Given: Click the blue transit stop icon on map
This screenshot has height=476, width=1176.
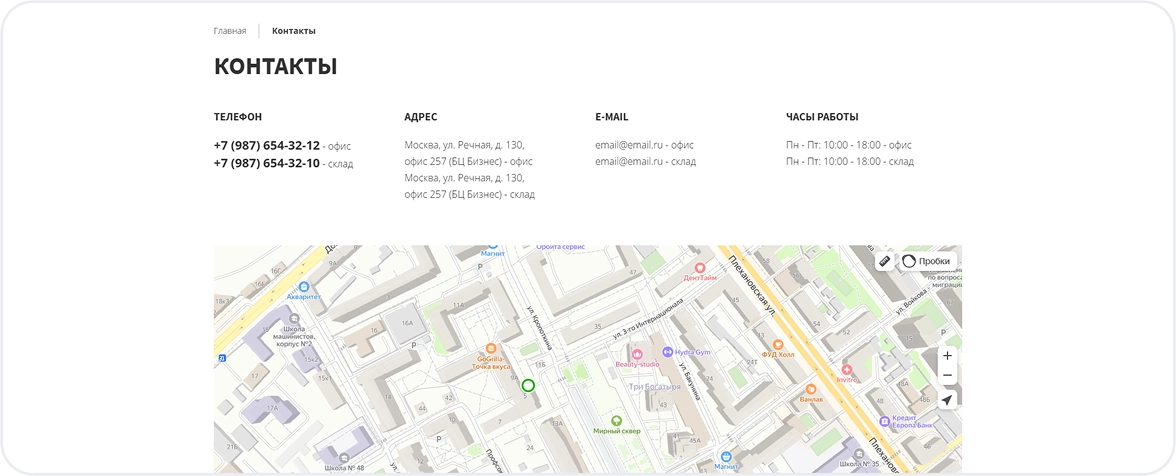Looking at the screenshot, I should (x=222, y=358).
